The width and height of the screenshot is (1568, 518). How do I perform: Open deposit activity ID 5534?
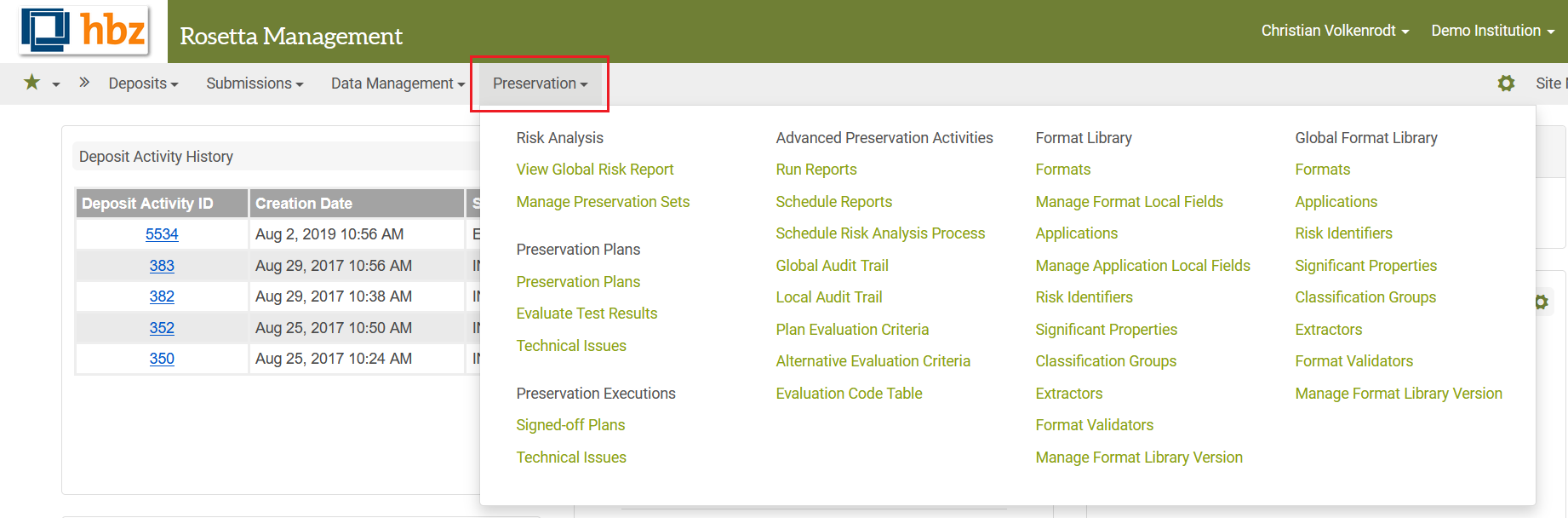(162, 234)
